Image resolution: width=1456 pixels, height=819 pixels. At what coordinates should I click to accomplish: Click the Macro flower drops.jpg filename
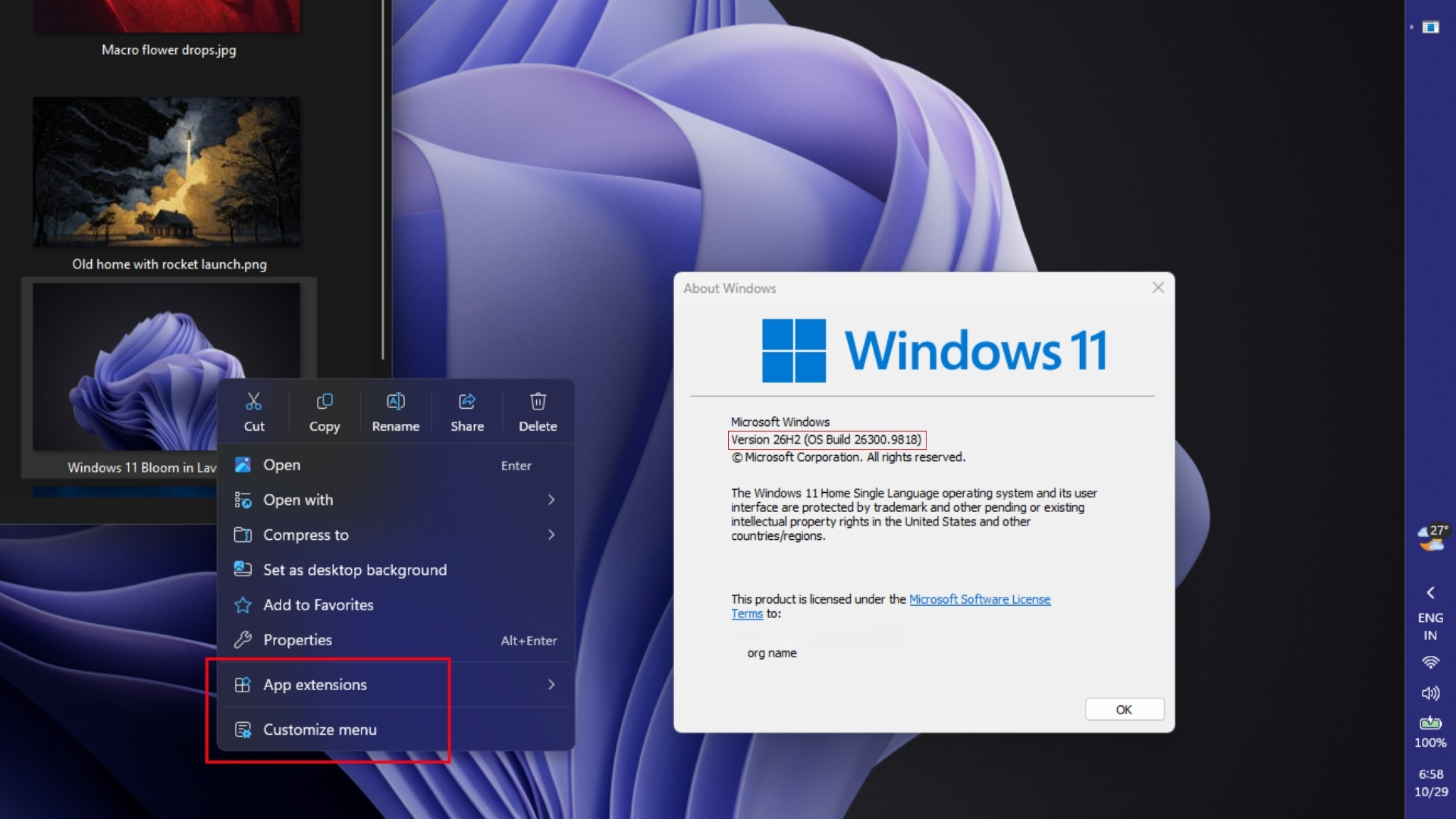click(x=169, y=50)
